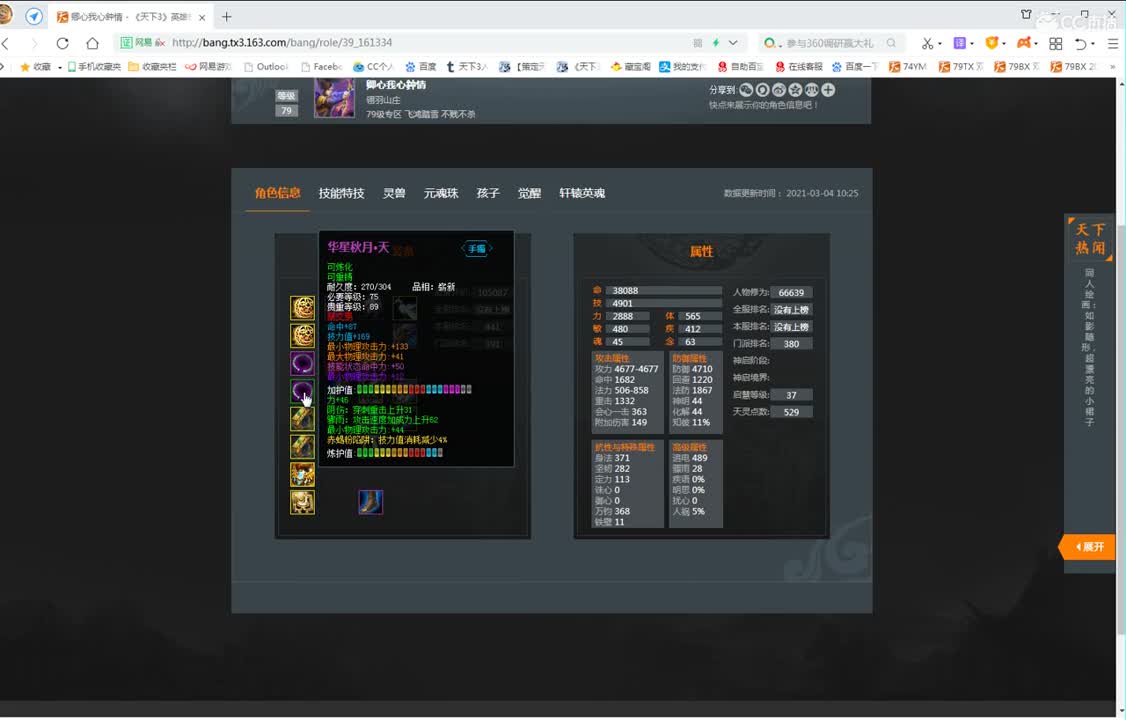Click the boots equipment icon
This screenshot has width=1126, height=720.
tap(371, 502)
